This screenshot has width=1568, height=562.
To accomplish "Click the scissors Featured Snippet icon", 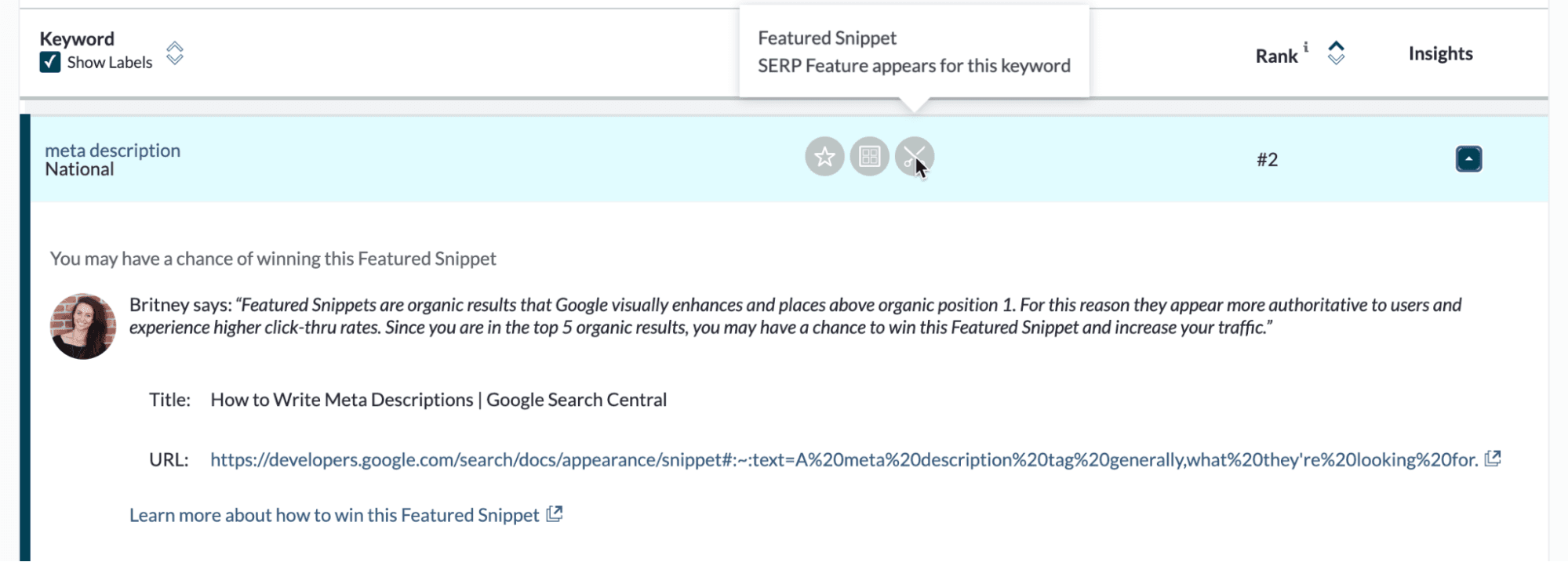I will coord(914,157).
